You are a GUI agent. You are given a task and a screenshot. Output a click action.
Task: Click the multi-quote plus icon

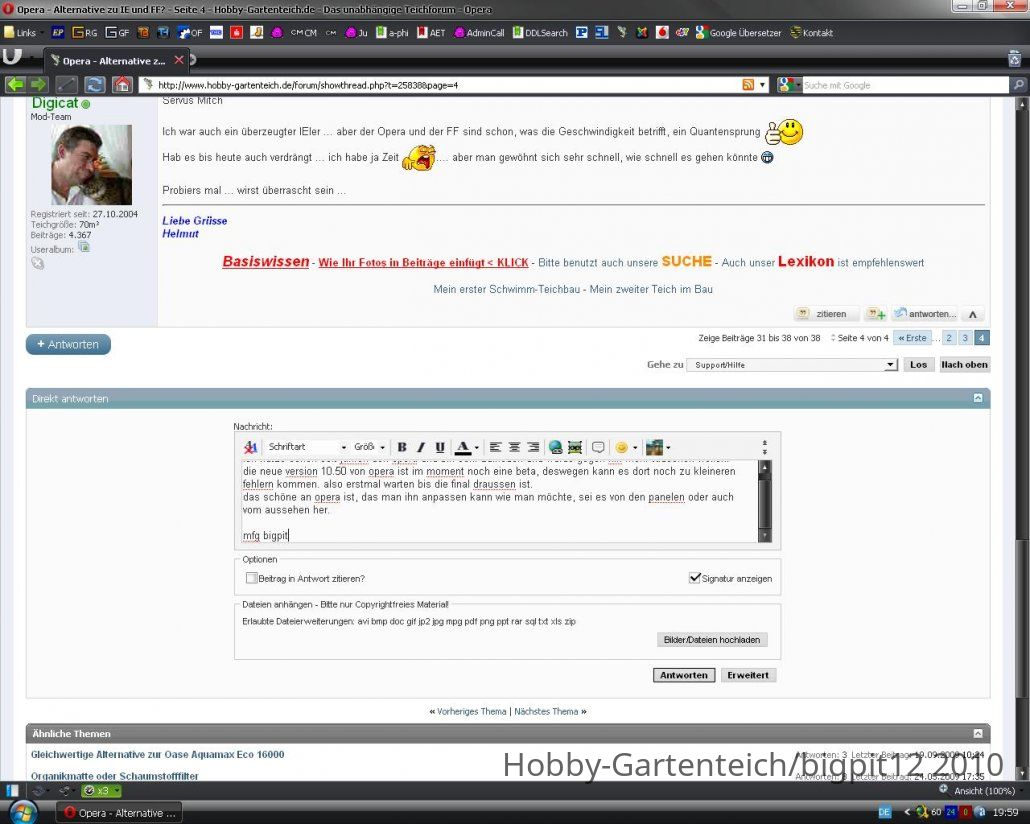coord(876,314)
